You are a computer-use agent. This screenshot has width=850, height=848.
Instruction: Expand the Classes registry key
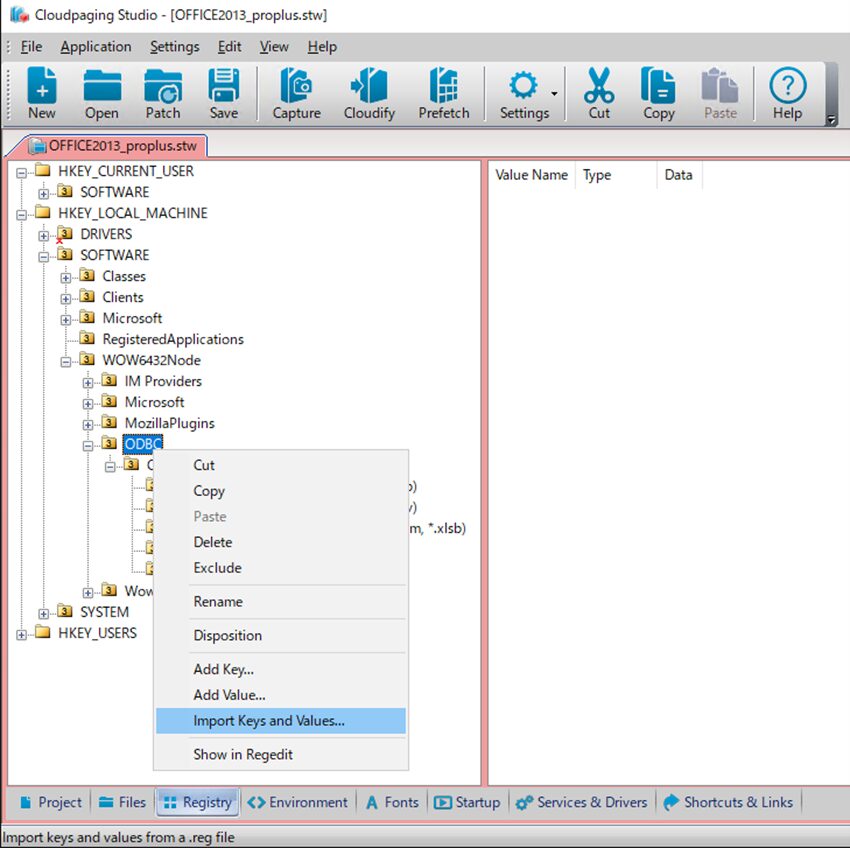click(66, 277)
